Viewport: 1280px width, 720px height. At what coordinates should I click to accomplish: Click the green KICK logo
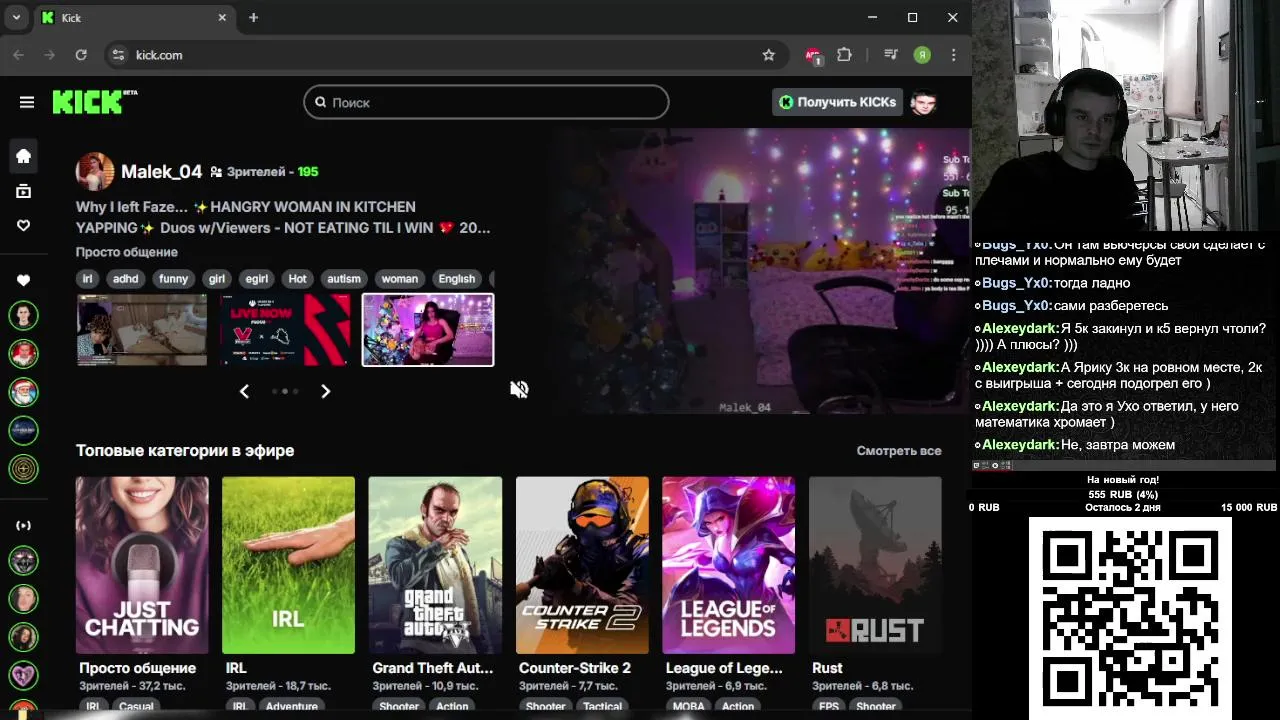click(x=94, y=101)
